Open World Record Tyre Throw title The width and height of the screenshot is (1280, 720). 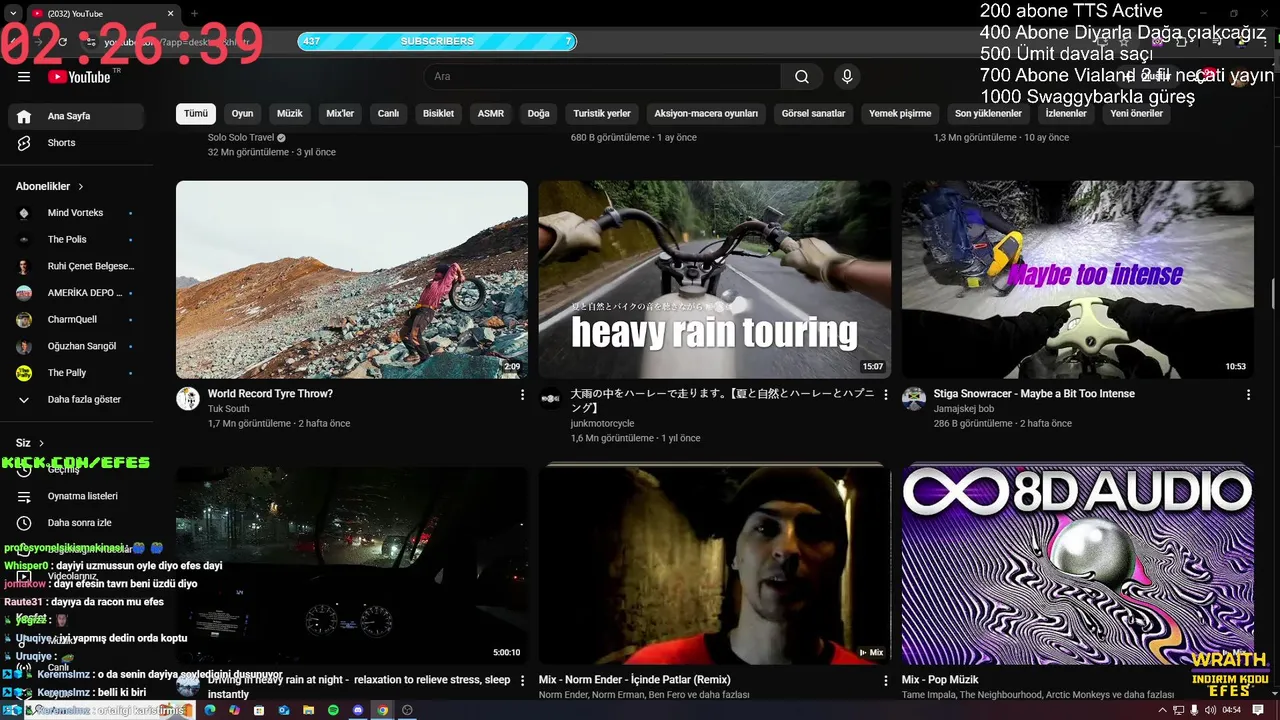click(270, 394)
